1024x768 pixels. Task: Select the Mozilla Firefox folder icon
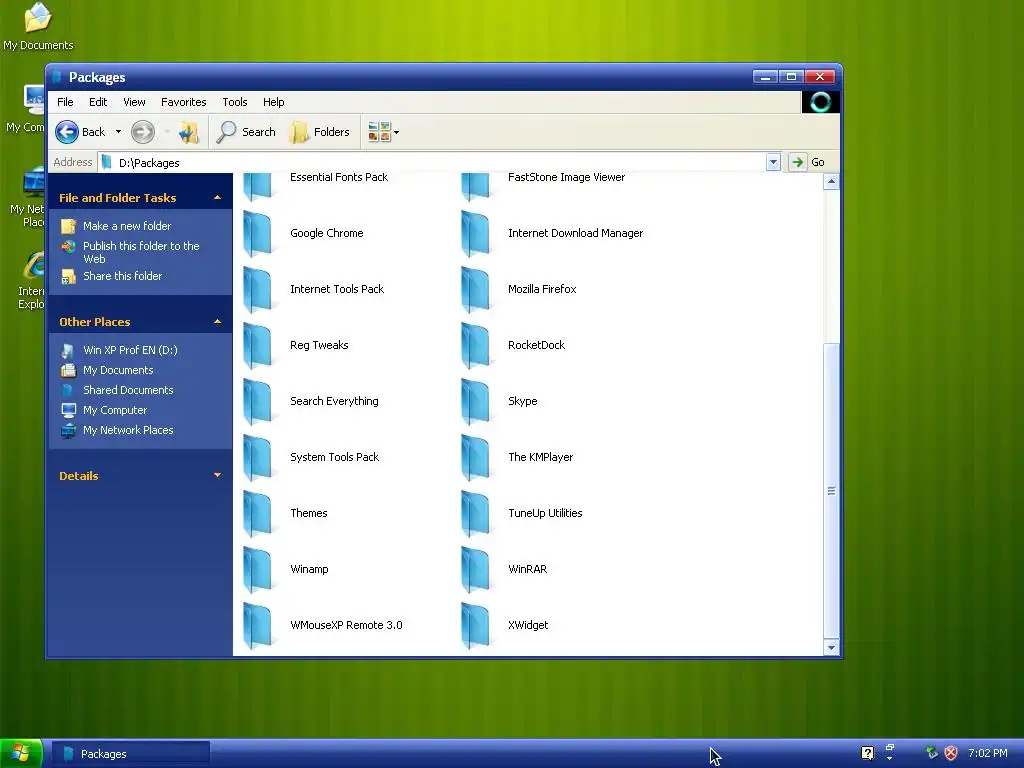click(475, 289)
